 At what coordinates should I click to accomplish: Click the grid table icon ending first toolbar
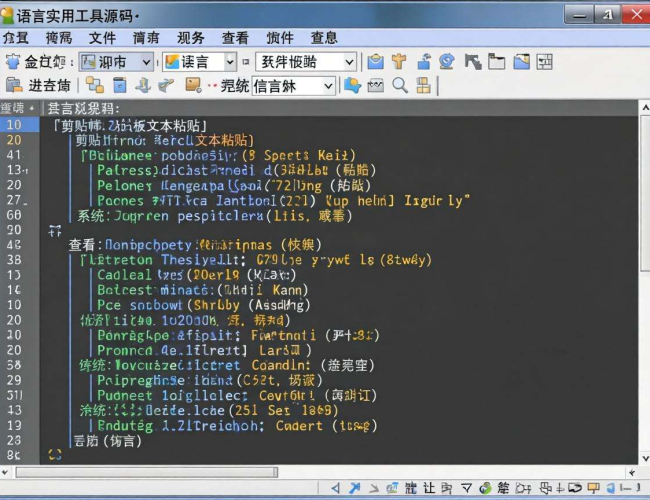pyautogui.click(x=544, y=62)
